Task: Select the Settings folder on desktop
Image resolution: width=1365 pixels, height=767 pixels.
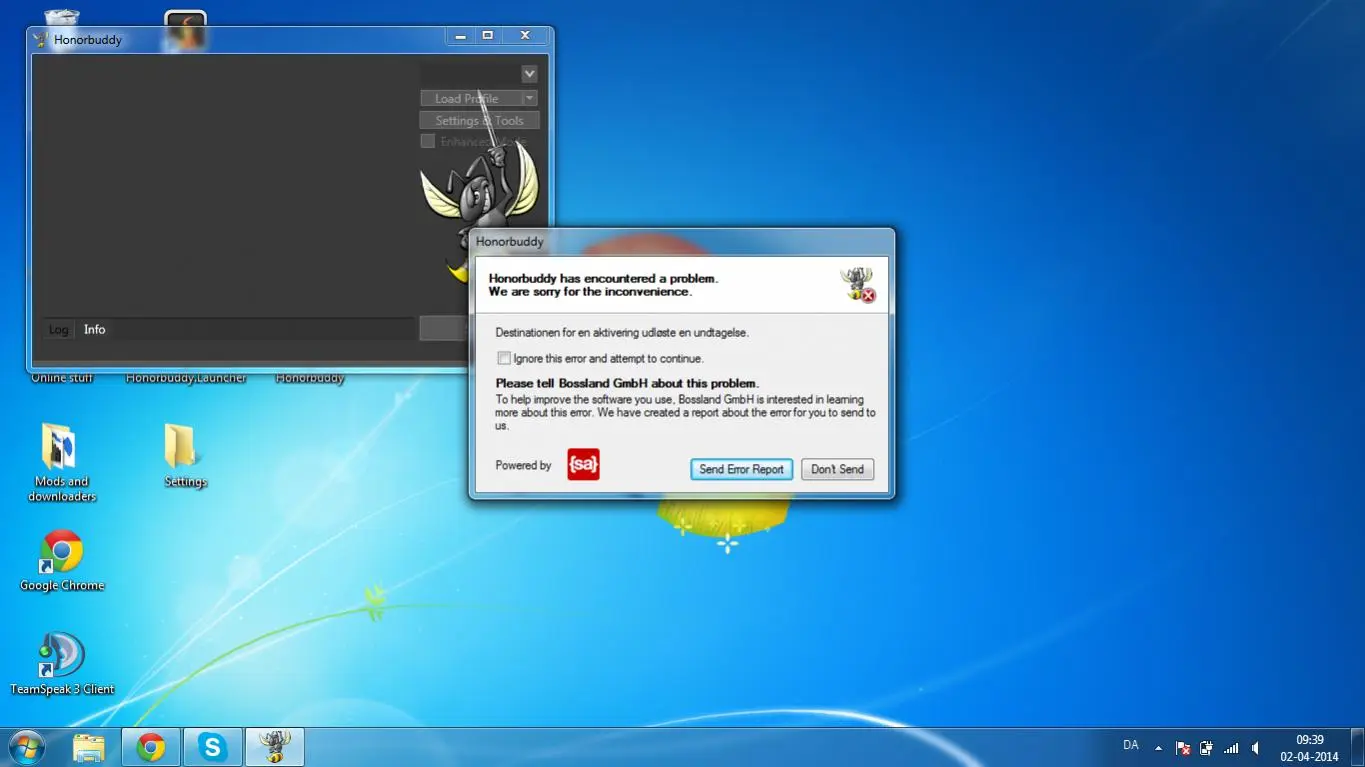Action: [185, 455]
